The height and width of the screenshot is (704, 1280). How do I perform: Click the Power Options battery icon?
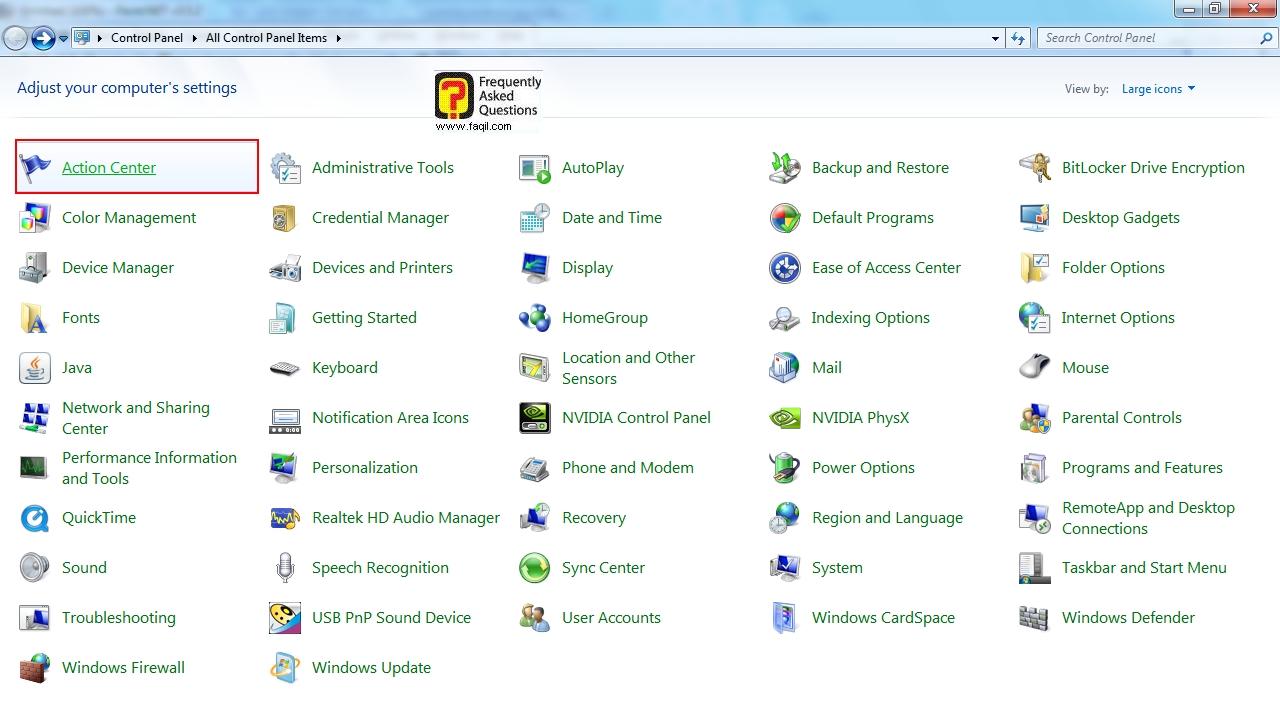tap(785, 468)
